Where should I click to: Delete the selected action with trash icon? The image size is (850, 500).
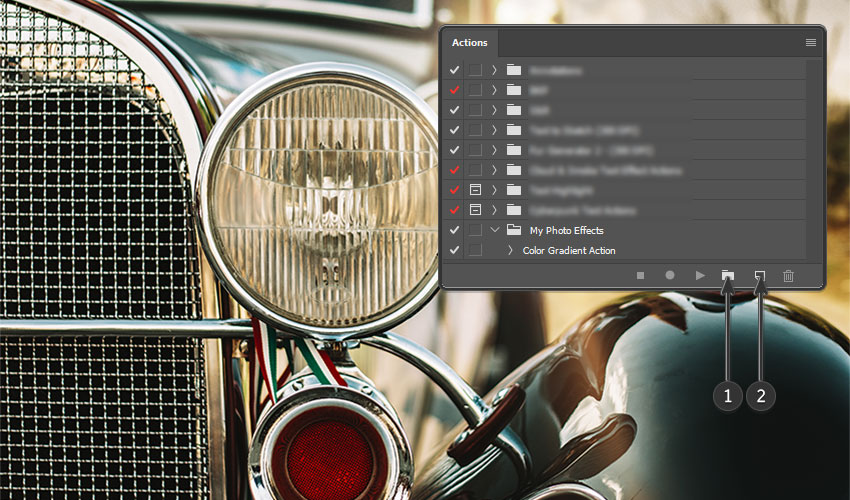(788, 275)
